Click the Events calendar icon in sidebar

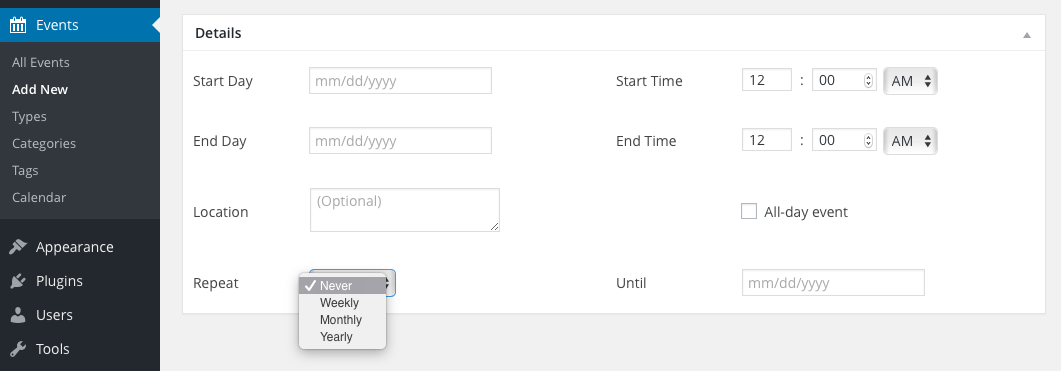[x=18, y=26]
